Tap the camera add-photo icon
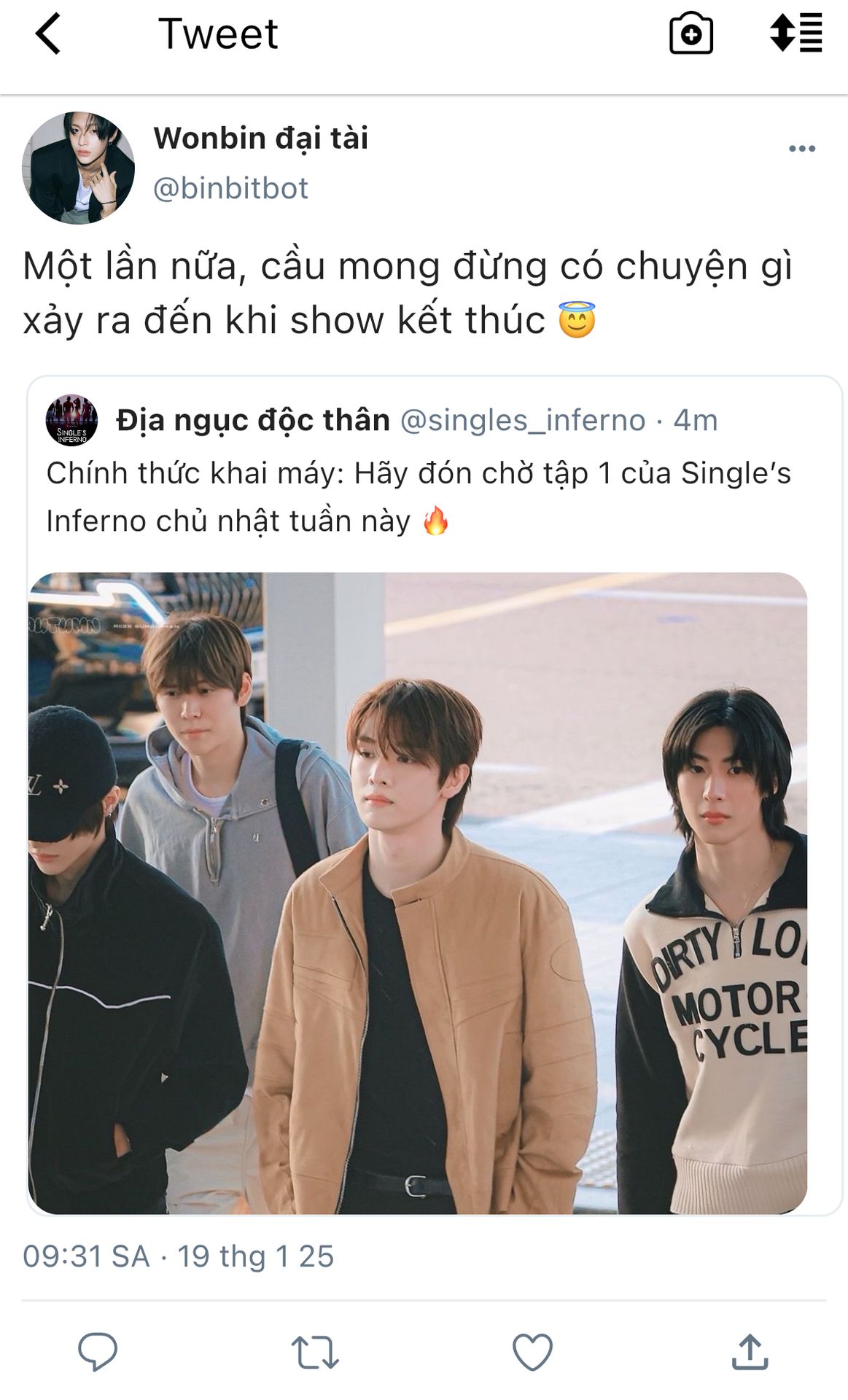 (691, 34)
